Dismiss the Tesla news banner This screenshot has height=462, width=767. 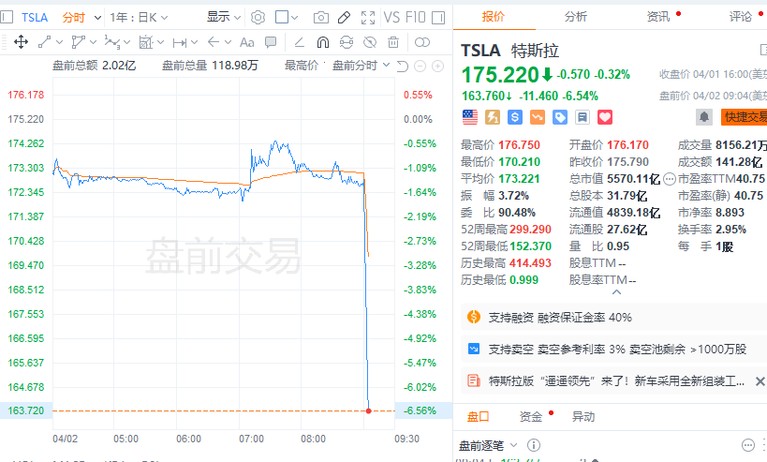pos(761,381)
